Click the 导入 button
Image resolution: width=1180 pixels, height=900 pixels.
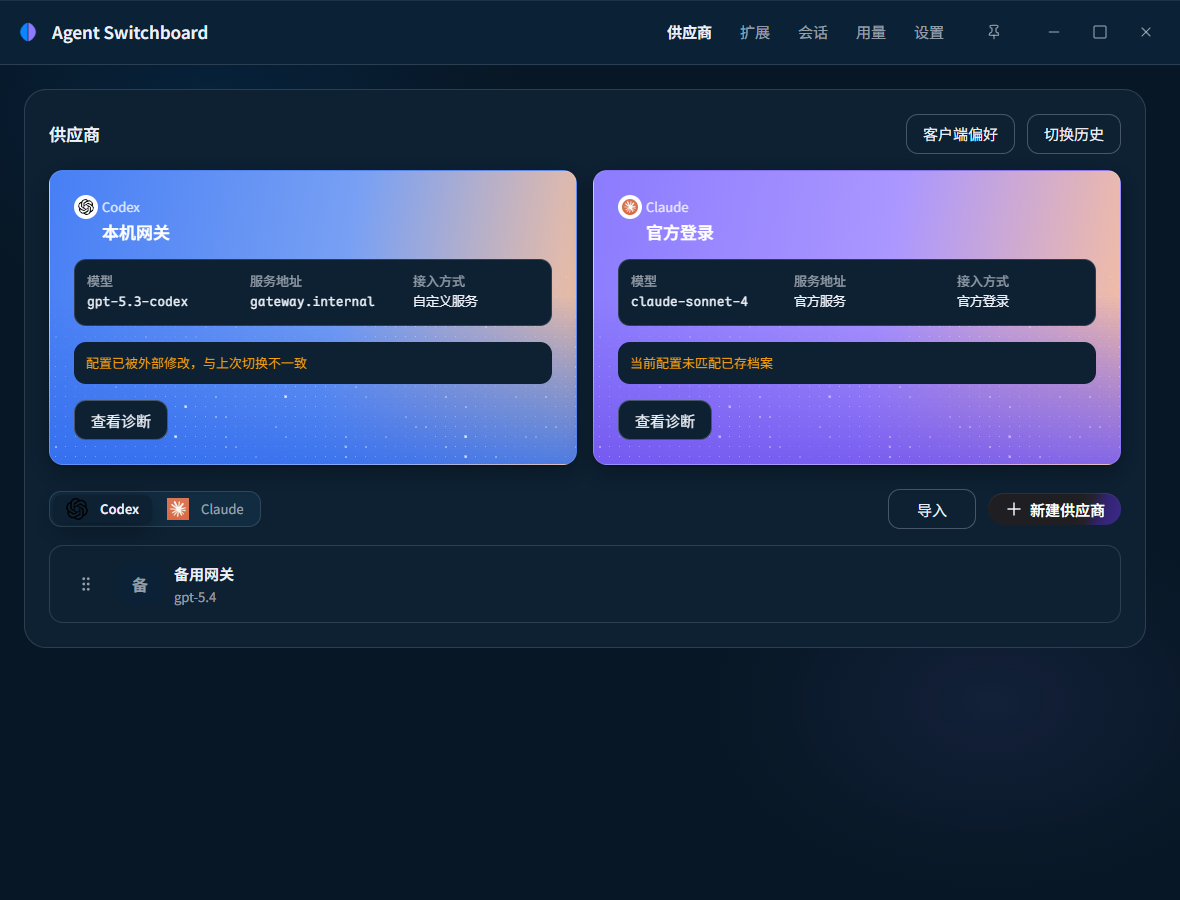click(x=932, y=509)
